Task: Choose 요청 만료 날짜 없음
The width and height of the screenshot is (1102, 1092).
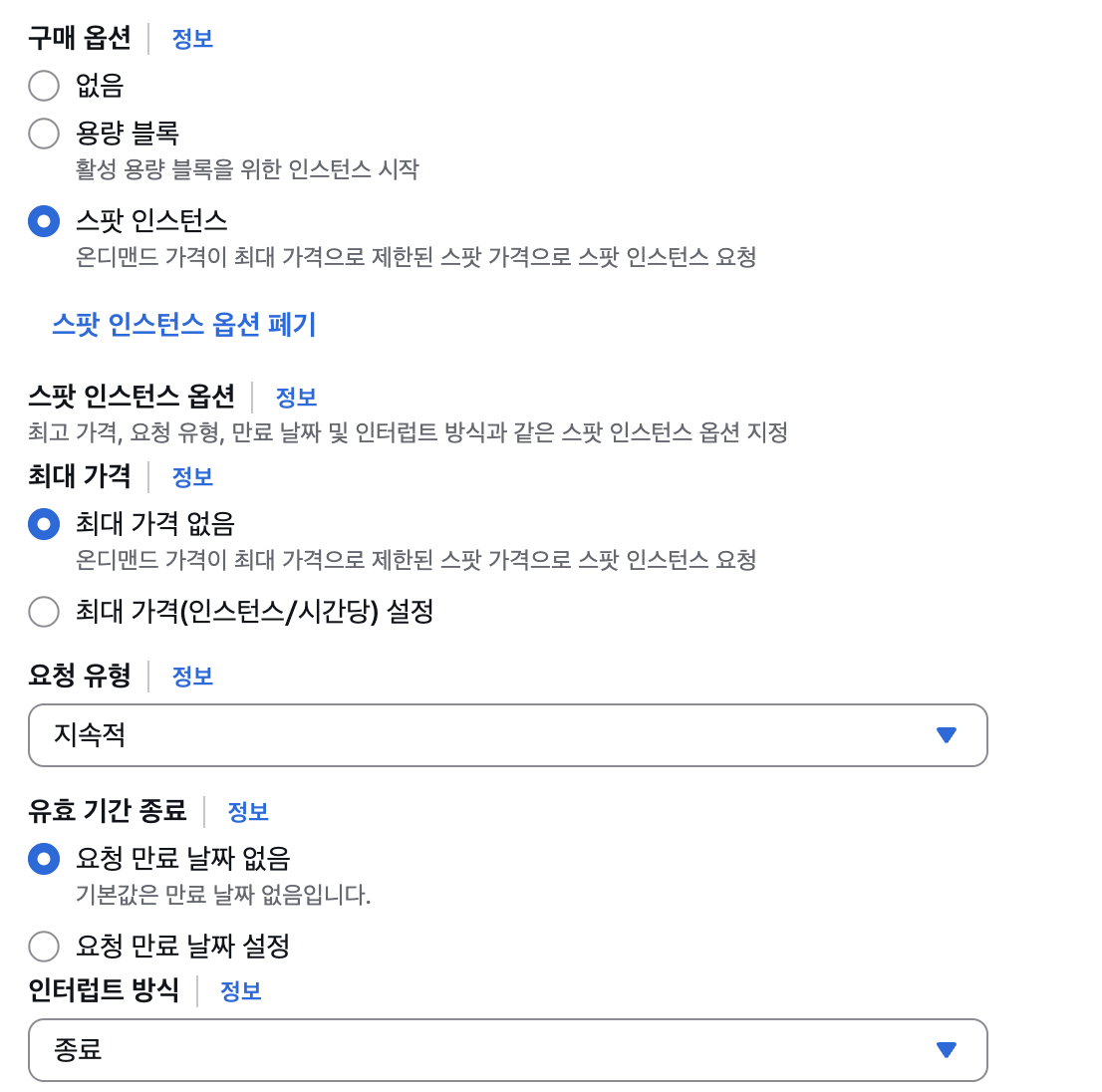Action: (44, 858)
